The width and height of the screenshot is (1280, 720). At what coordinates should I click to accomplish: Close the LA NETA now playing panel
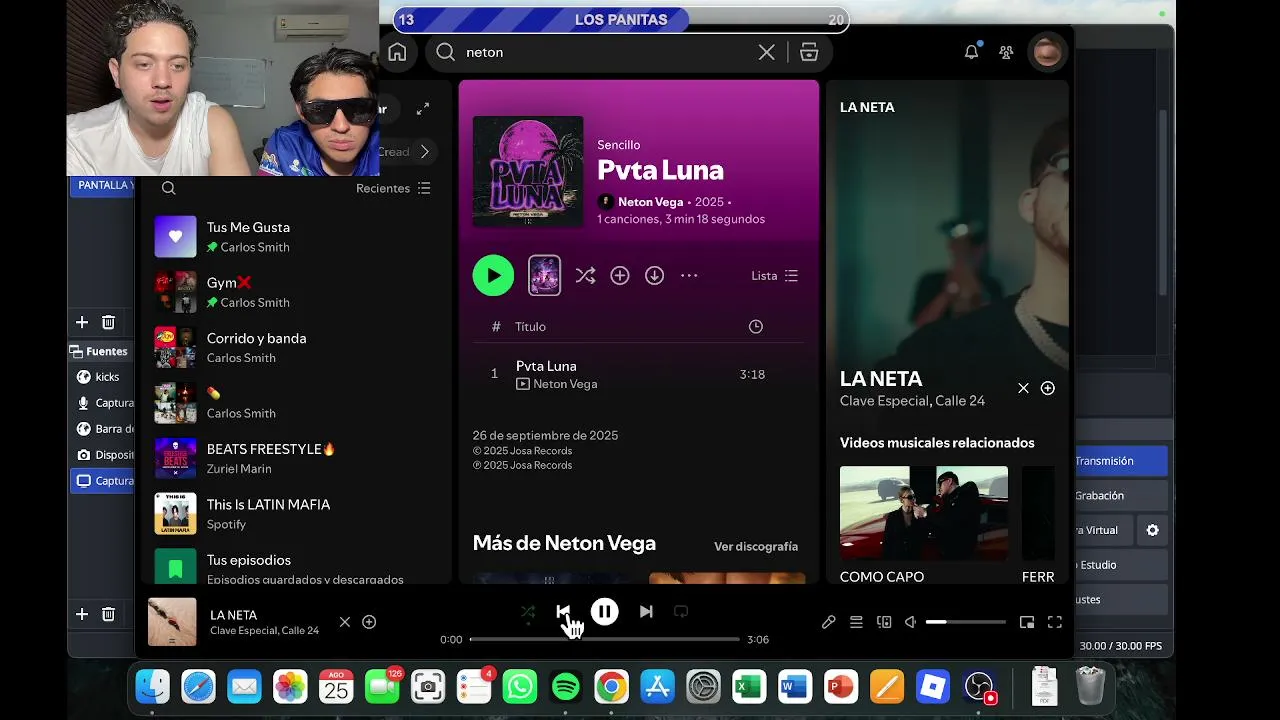[x=1023, y=388]
